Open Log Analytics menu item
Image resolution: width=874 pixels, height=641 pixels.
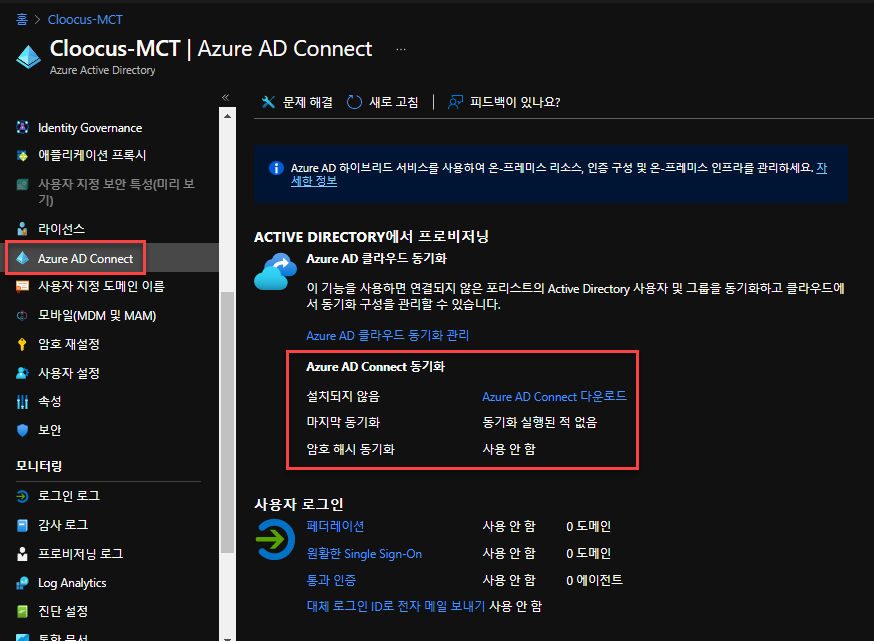coord(72,583)
